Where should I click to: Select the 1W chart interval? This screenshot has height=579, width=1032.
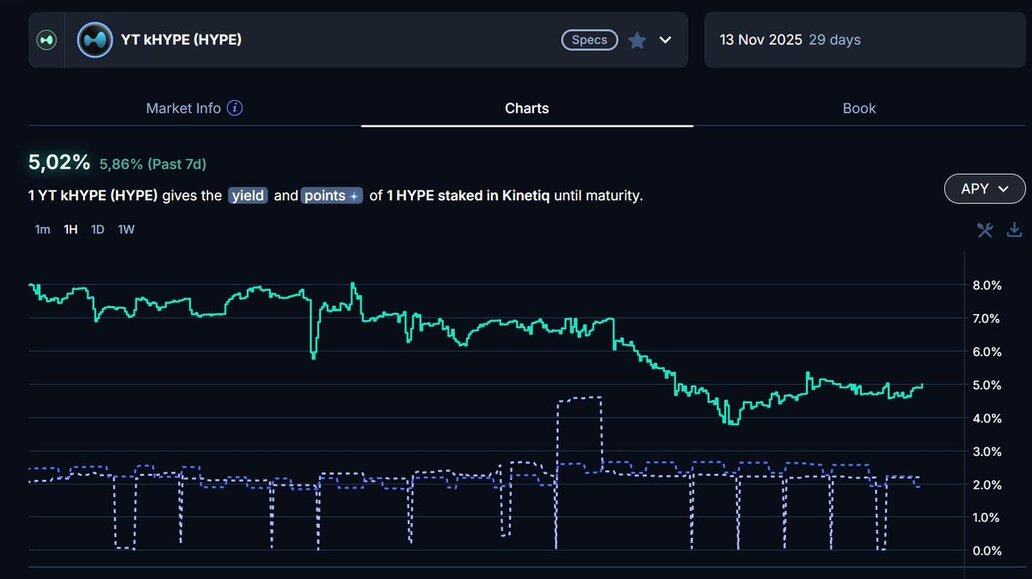(x=126, y=229)
